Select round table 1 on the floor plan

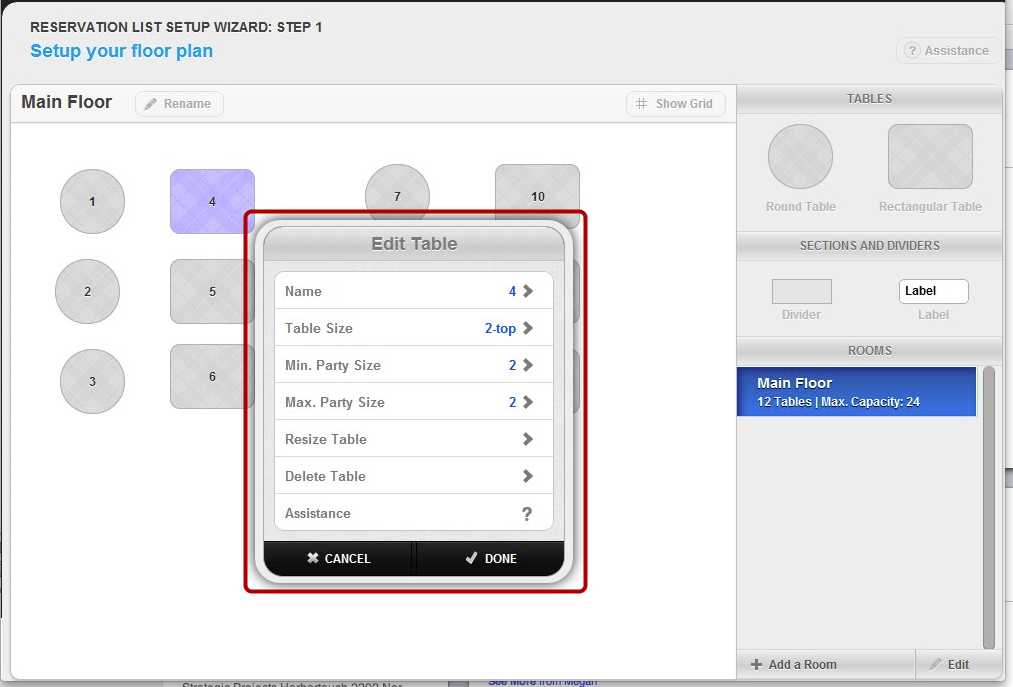click(x=92, y=202)
